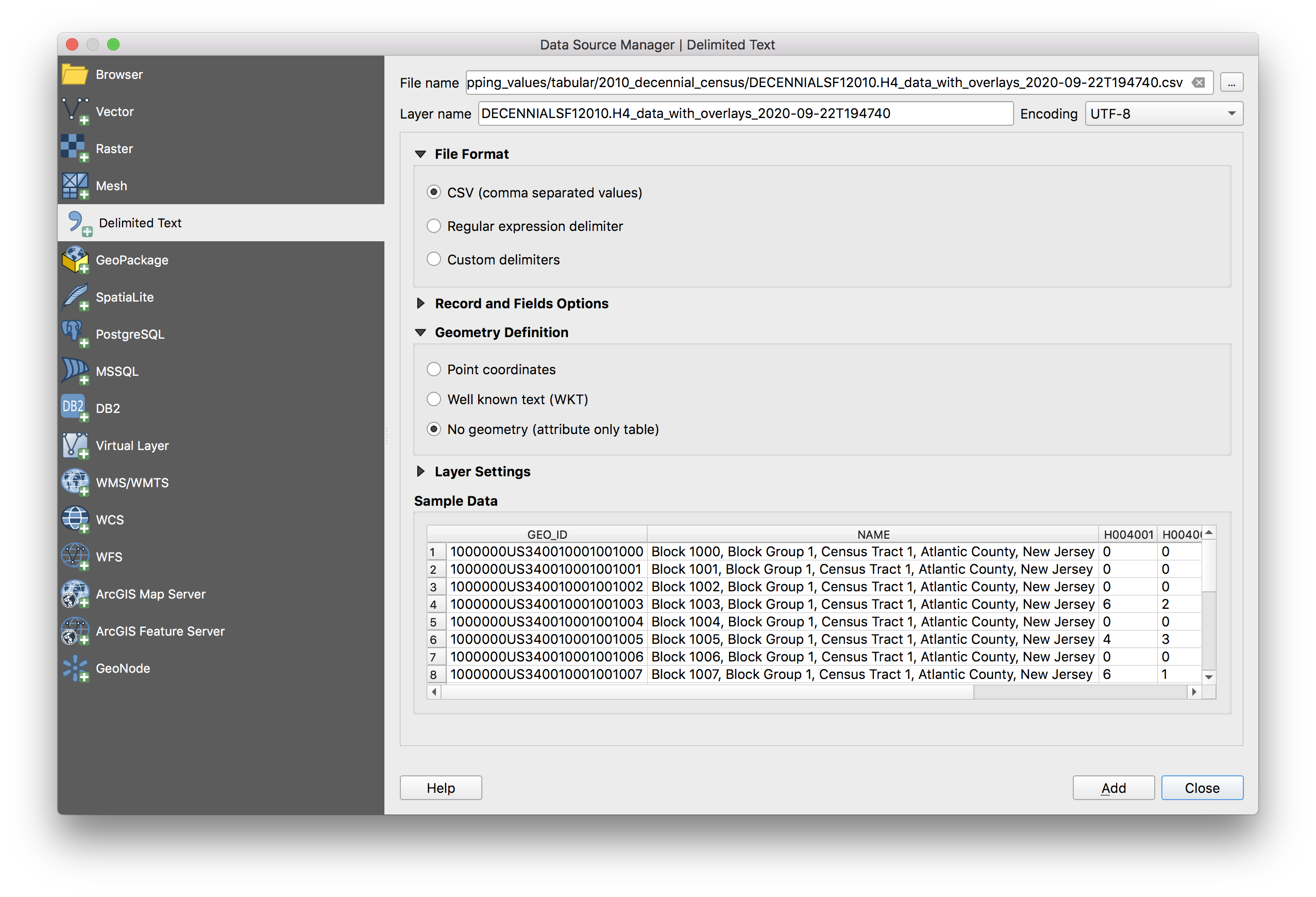
Task: Choose the Mesh grid icon
Action: tap(75, 185)
